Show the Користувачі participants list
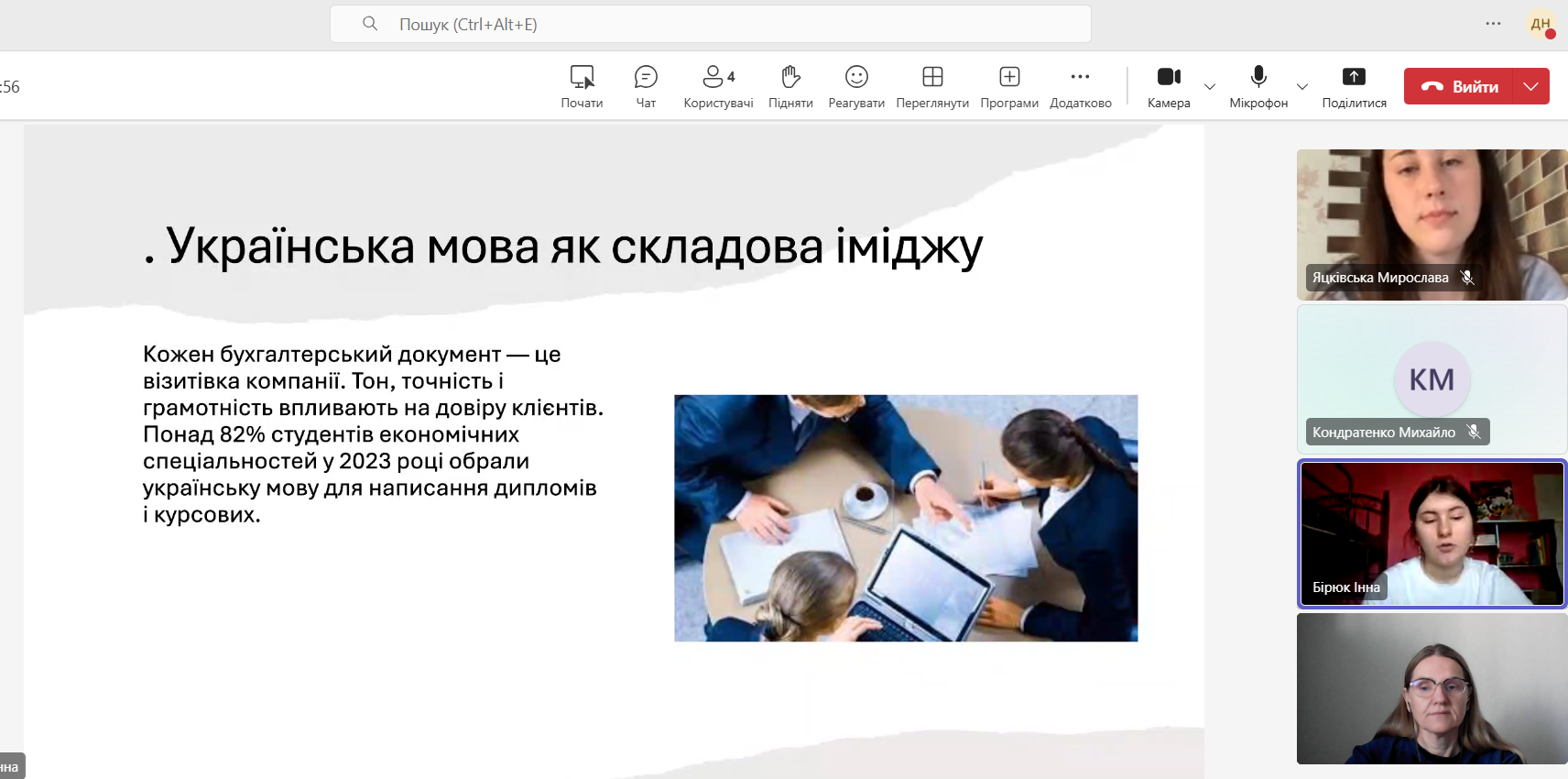The width and height of the screenshot is (1568, 779). click(x=718, y=86)
